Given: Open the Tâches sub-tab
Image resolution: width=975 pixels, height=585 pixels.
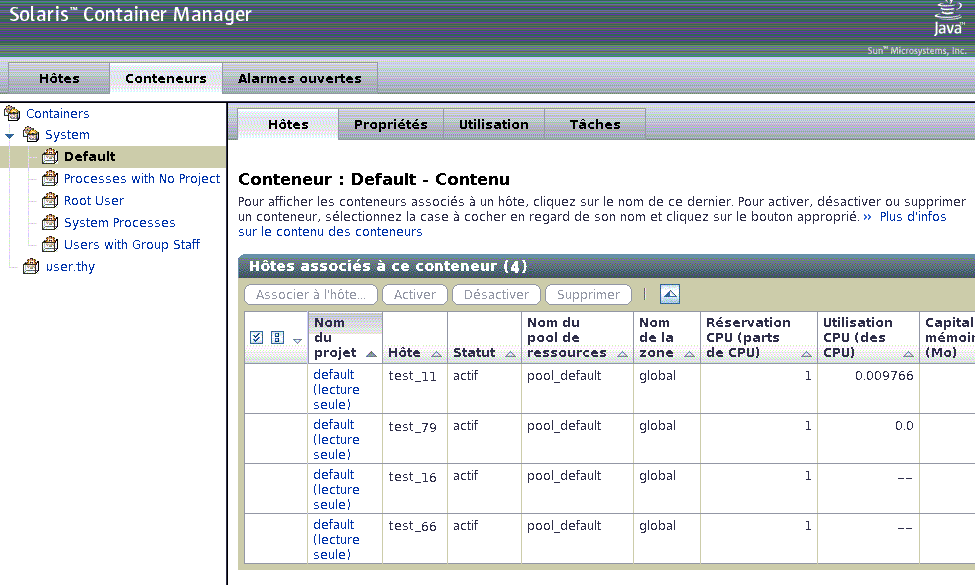Looking at the screenshot, I should pos(595,124).
